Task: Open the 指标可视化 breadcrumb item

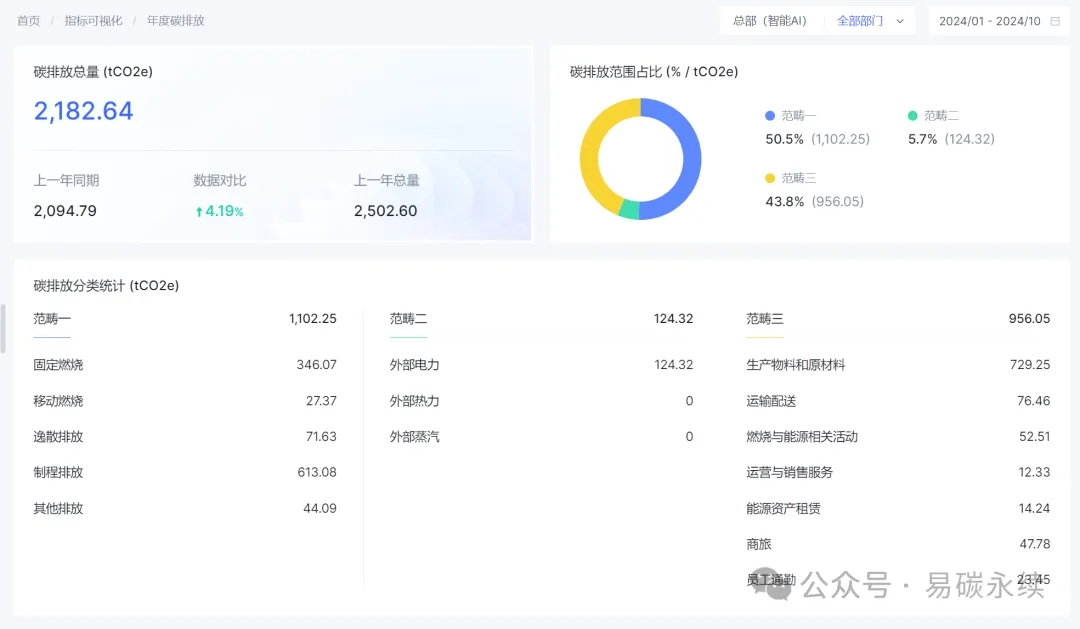Action: [93, 21]
